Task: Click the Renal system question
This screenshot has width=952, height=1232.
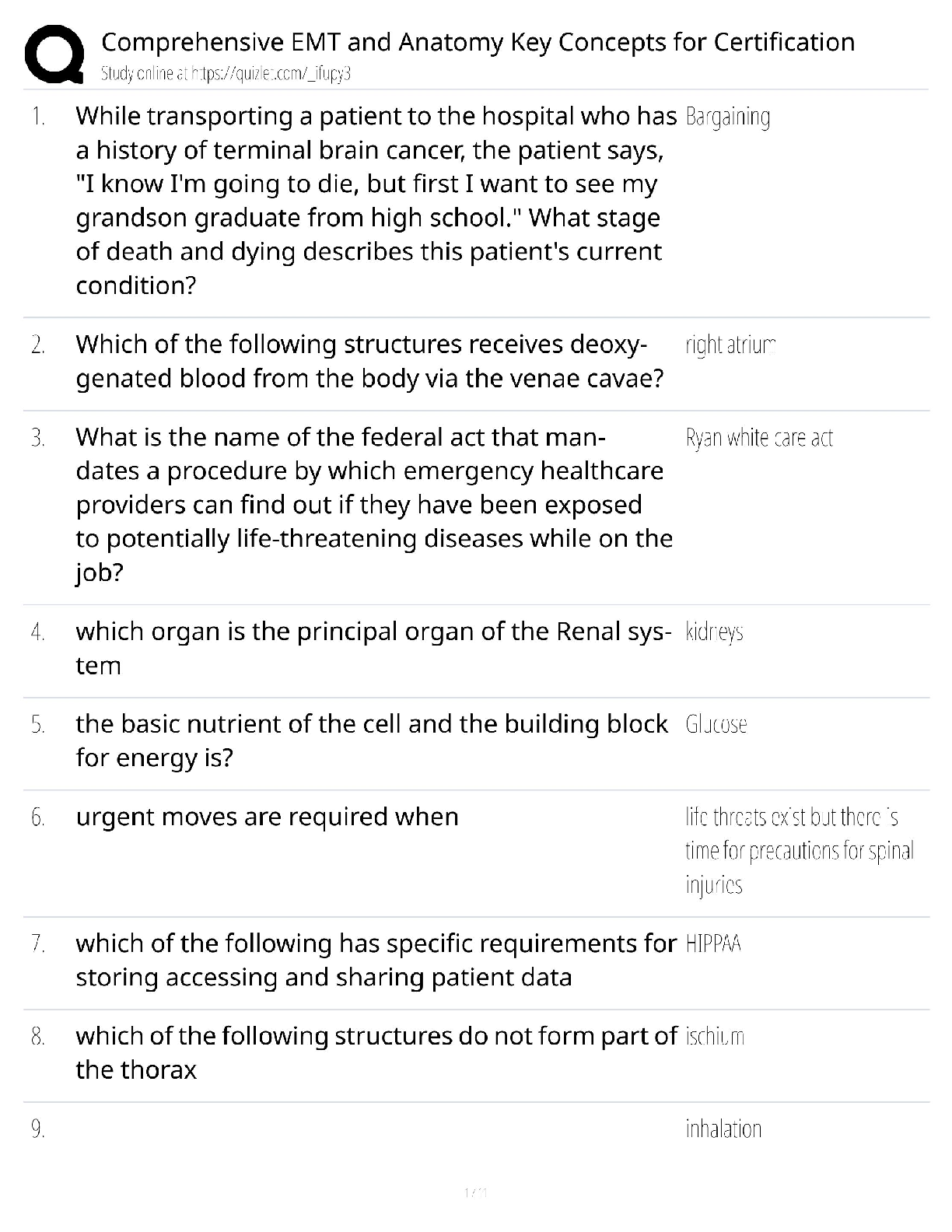Action: [x=373, y=648]
